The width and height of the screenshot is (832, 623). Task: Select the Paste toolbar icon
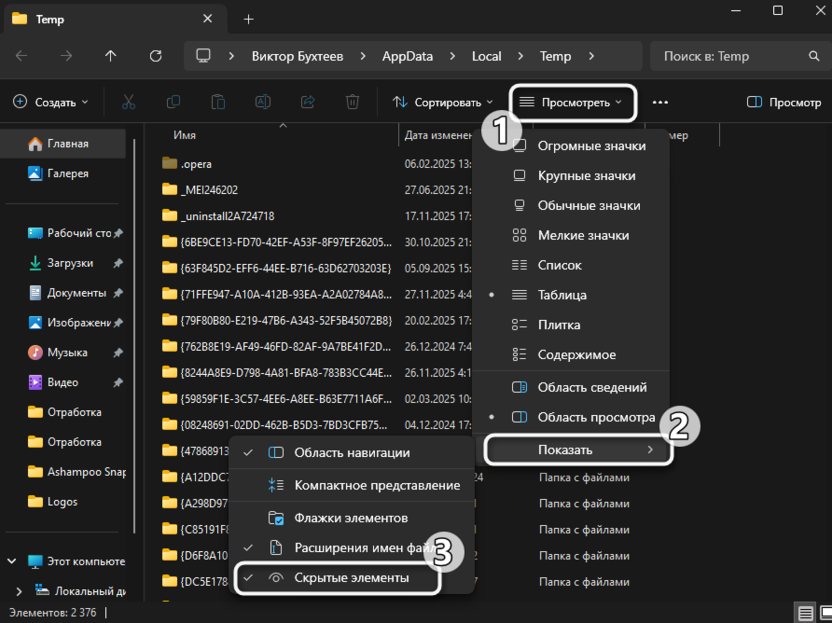218,102
